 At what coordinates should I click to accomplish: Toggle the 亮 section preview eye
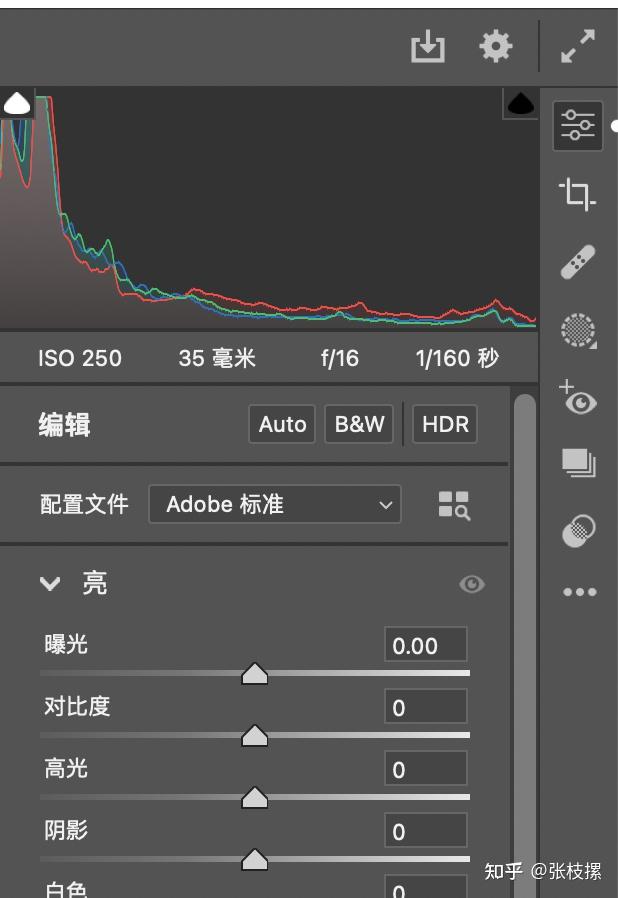470,584
